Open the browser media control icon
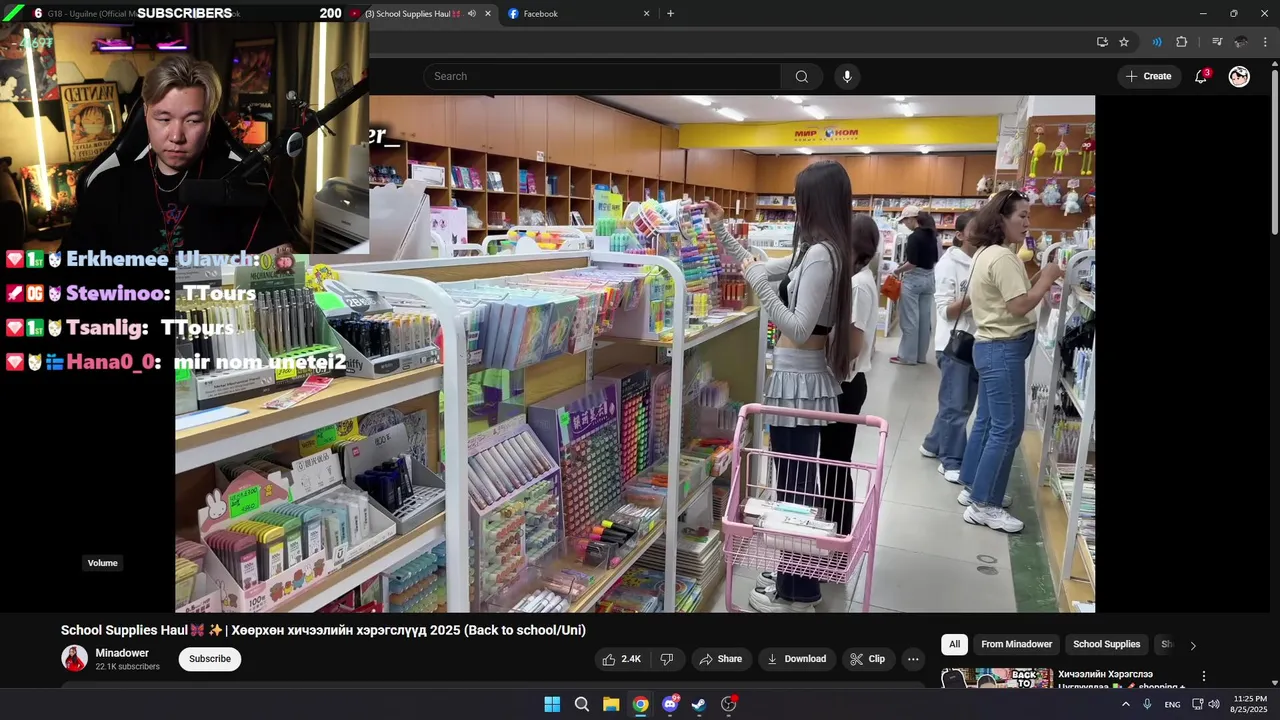The width and height of the screenshot is (1280, 720). [x=1217, y=42]
